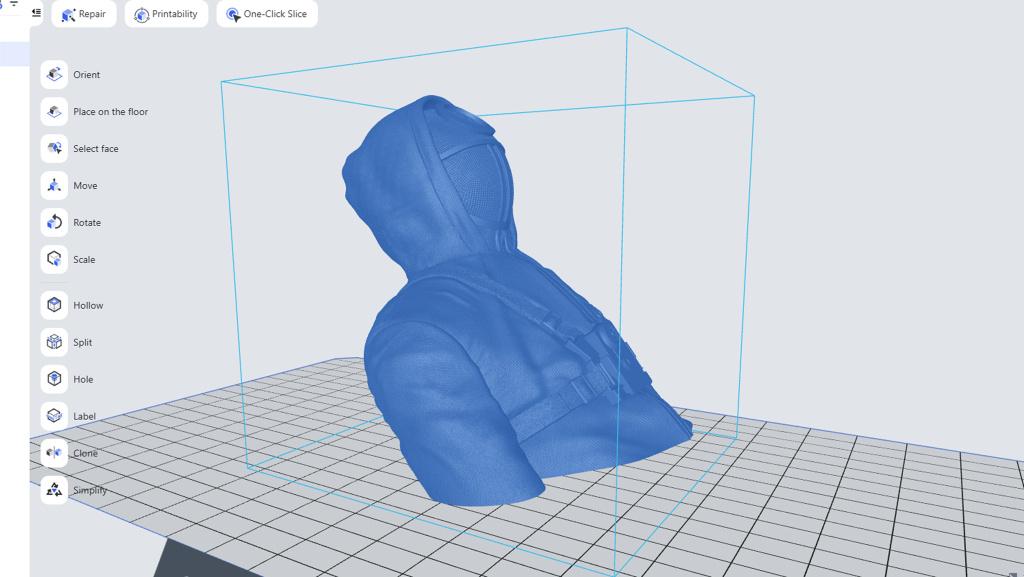This screenshot has height=577, width=1024.
Task: Collapse the left sidebar panel
Action: pos(36,13)
